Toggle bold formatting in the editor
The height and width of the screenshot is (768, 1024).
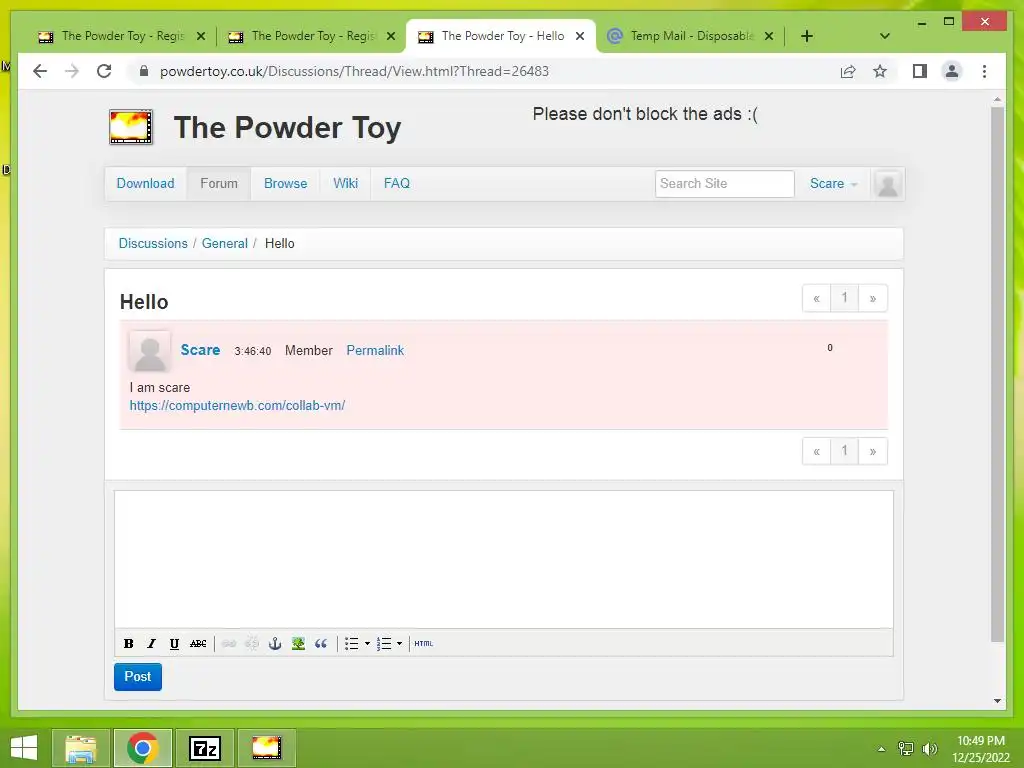(x=129, y=643)
